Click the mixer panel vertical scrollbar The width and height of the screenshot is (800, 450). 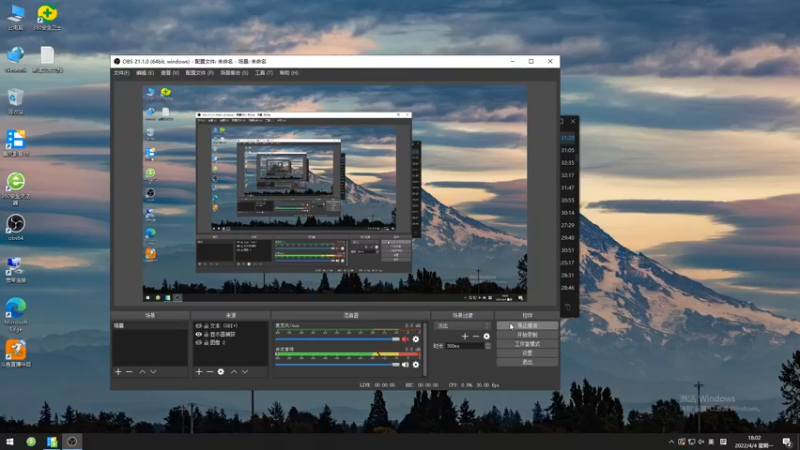[x=424, y=349]
